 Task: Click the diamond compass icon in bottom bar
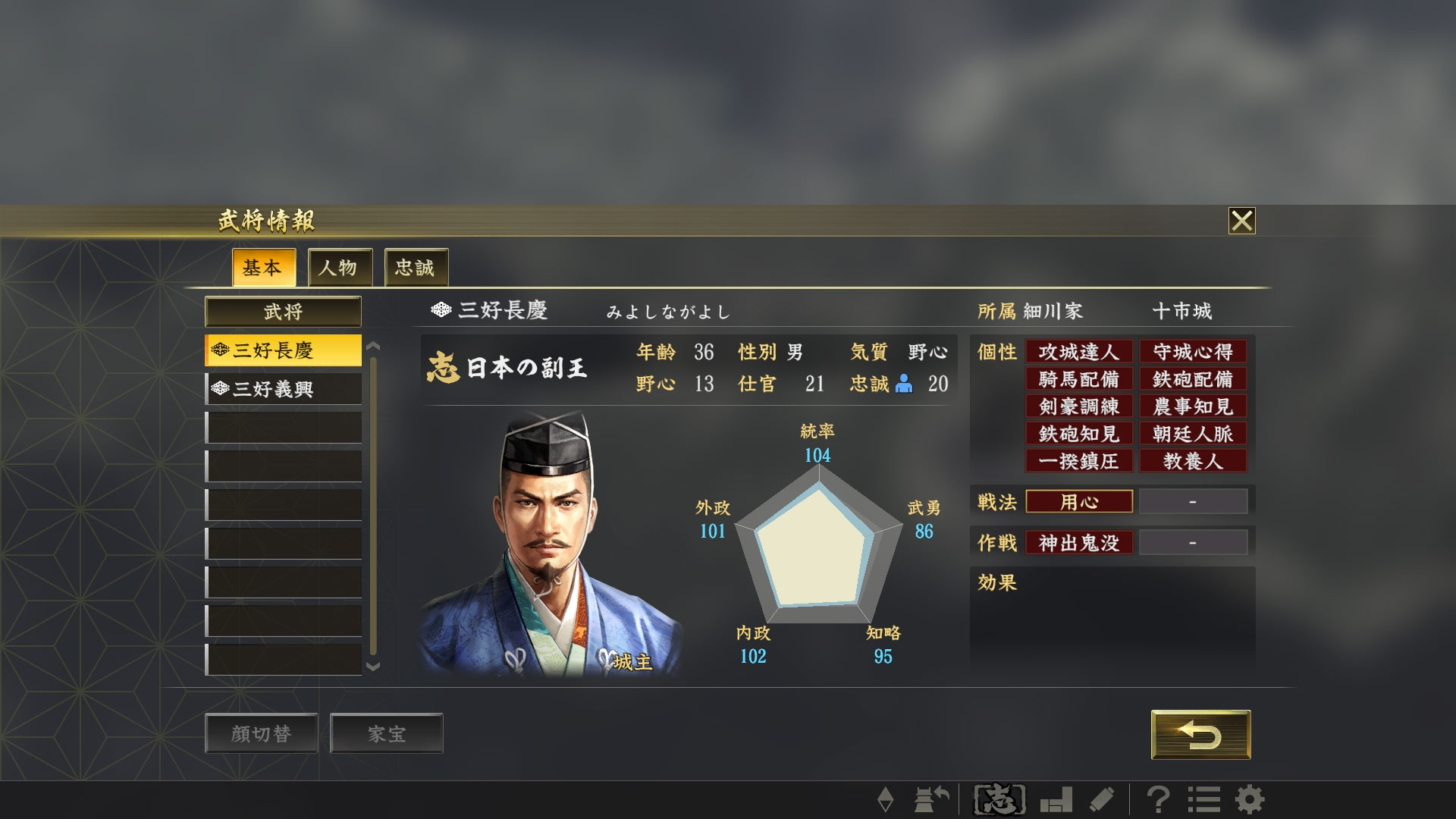point(885,799)
